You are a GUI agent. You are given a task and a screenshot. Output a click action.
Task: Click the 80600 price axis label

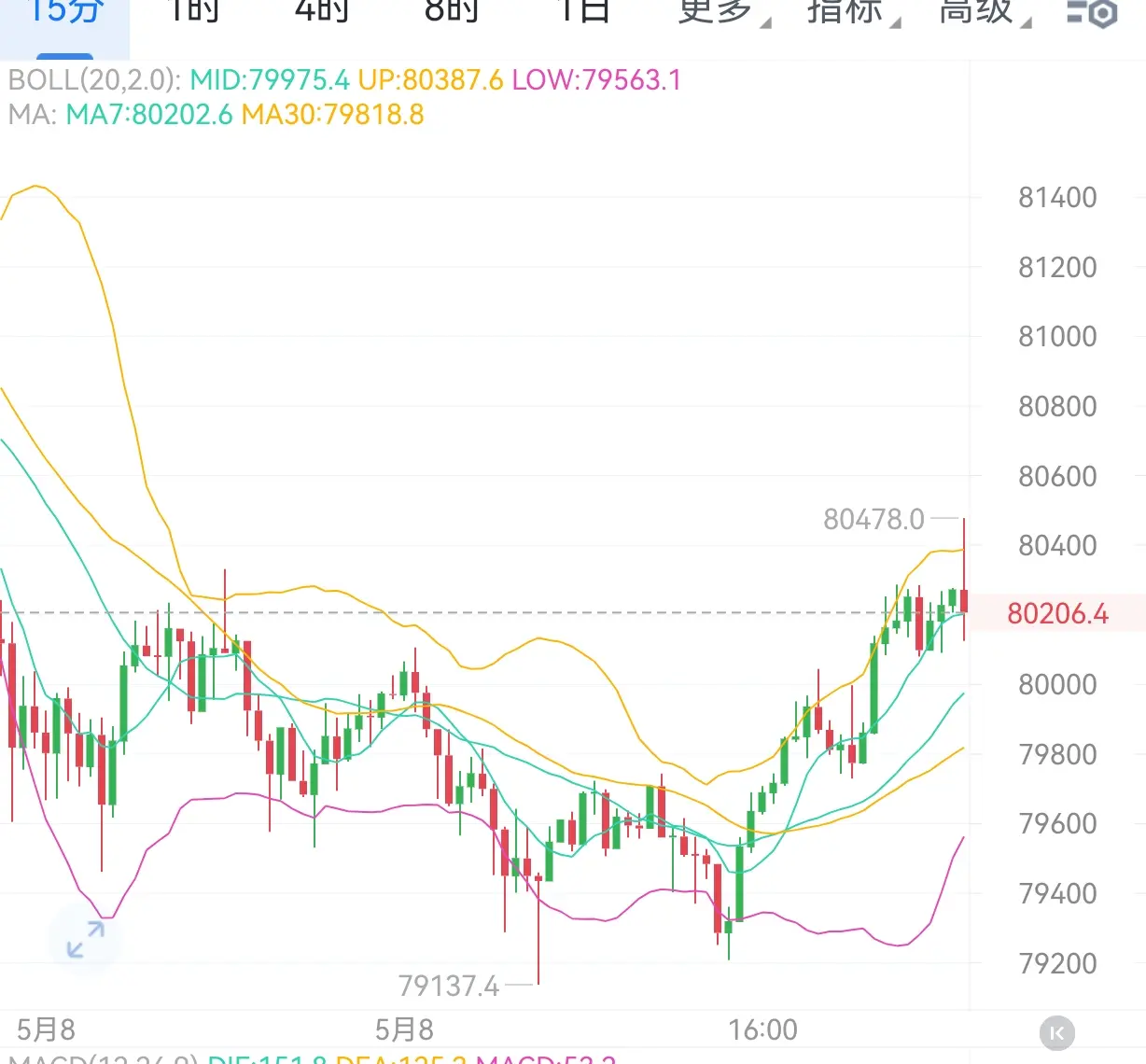click(1057, 477)
